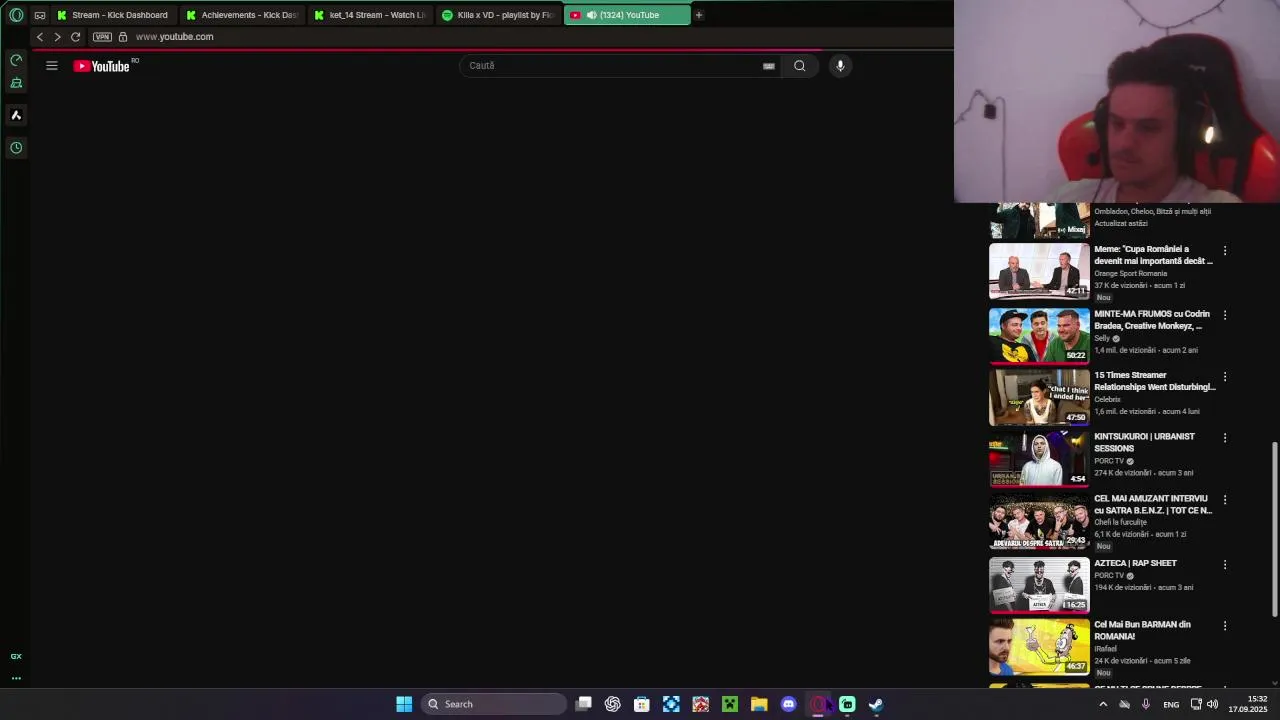
Task: Mute audio on the YouTube tab speaker icon
Action: (x=591, y=15)
